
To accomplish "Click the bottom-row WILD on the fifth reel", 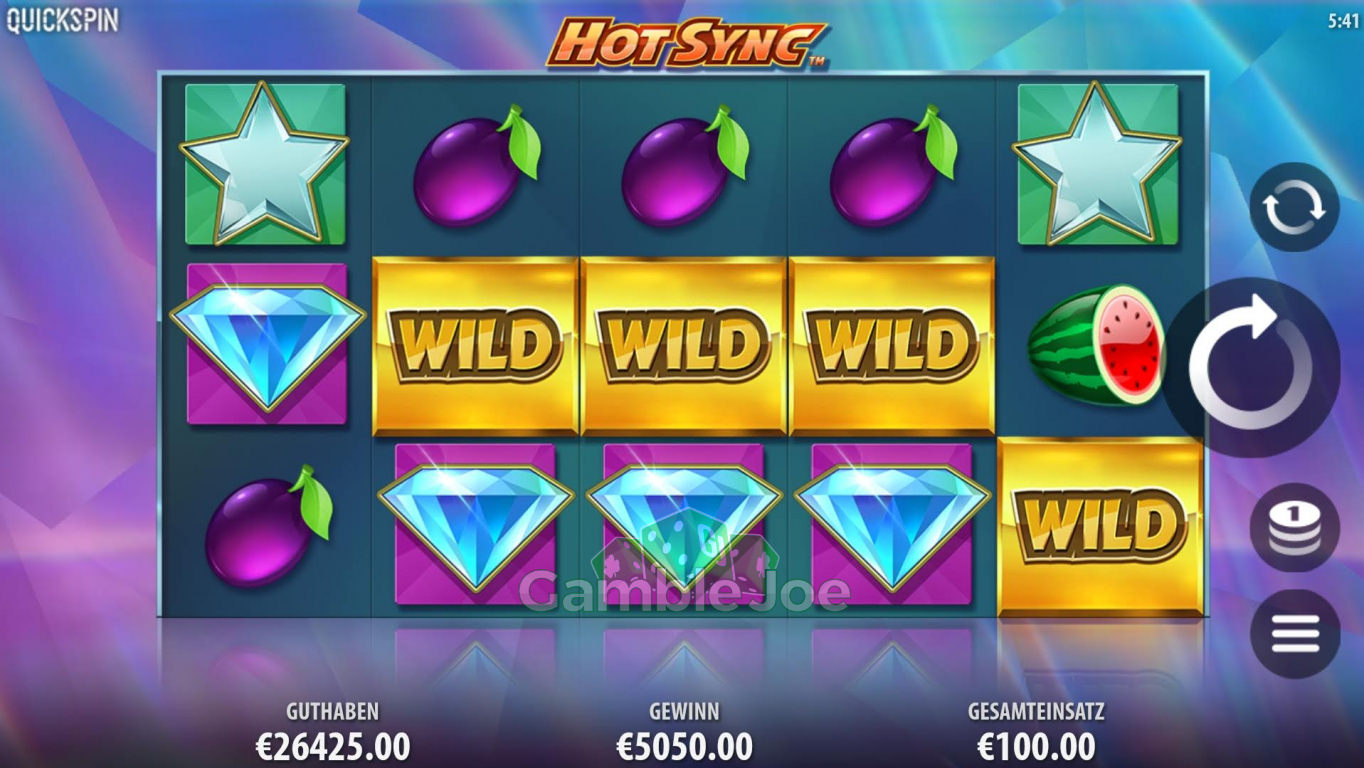I will (1101, 526).
